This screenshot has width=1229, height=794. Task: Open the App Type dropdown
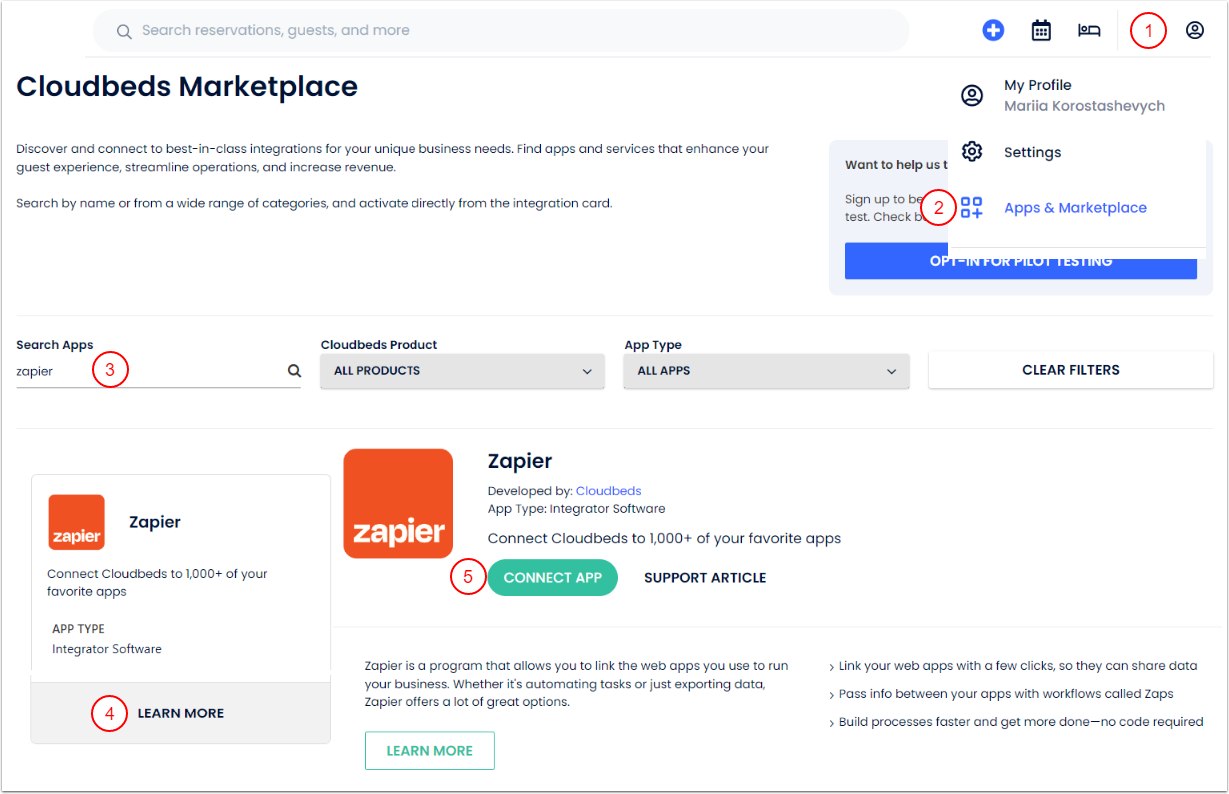765,370
